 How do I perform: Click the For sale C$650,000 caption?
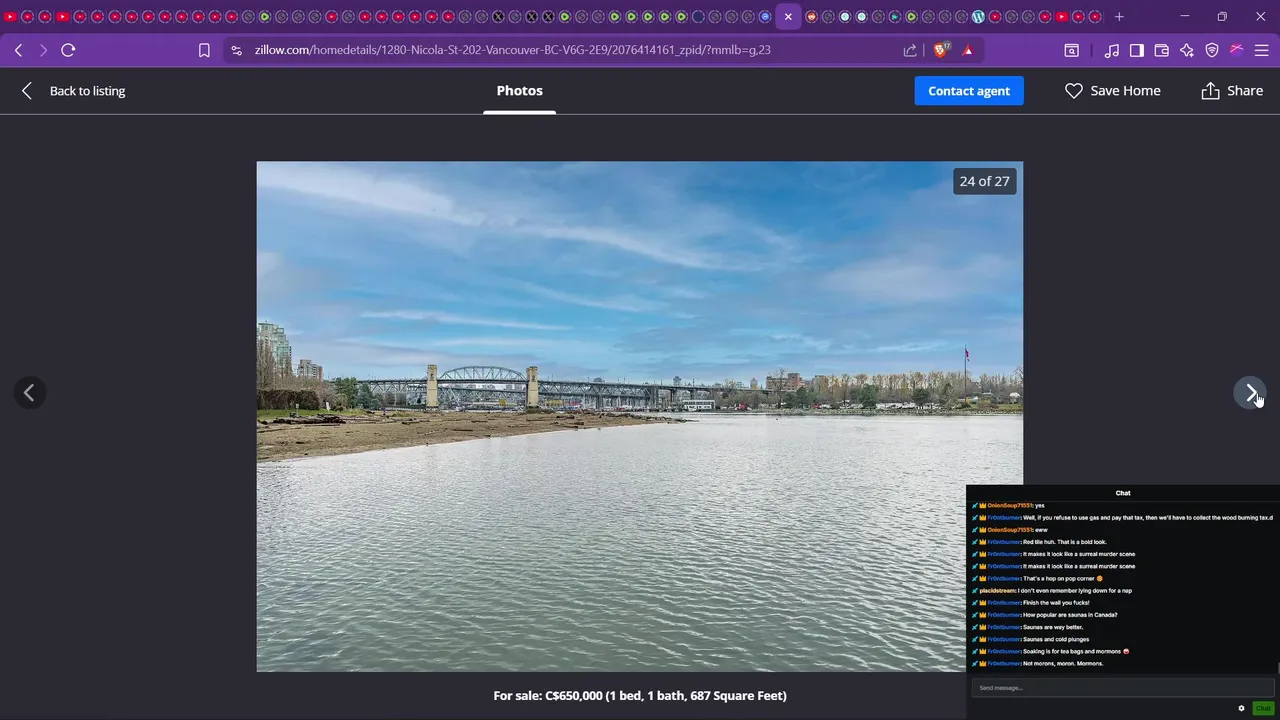640,695
